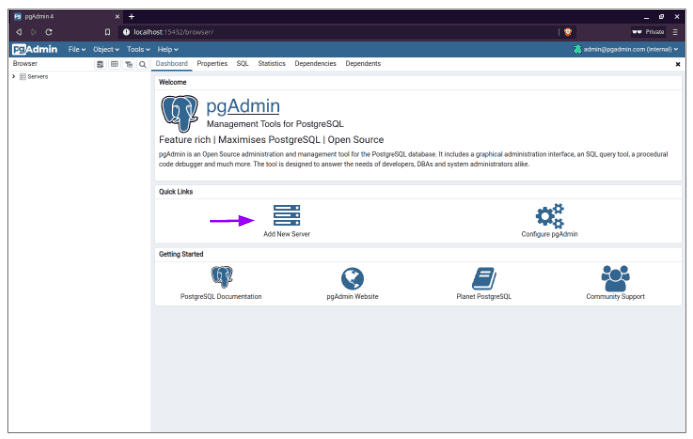Open the browser hamburger menu
This screenshot has width=693, height=439.
(x=675, y=32)
